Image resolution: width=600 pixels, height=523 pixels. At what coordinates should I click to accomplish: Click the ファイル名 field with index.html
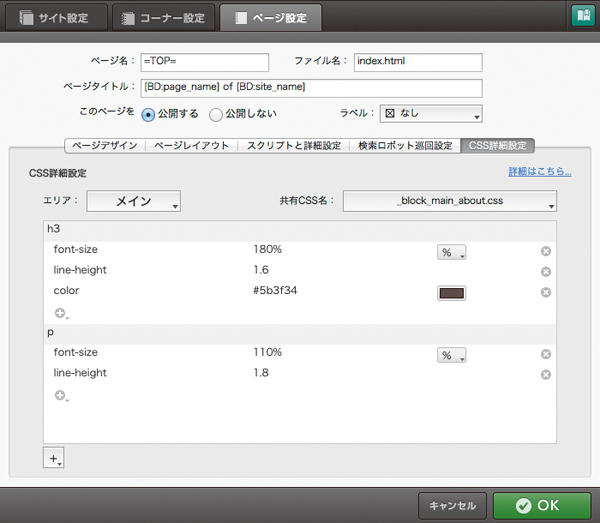[x=418, y=62]
